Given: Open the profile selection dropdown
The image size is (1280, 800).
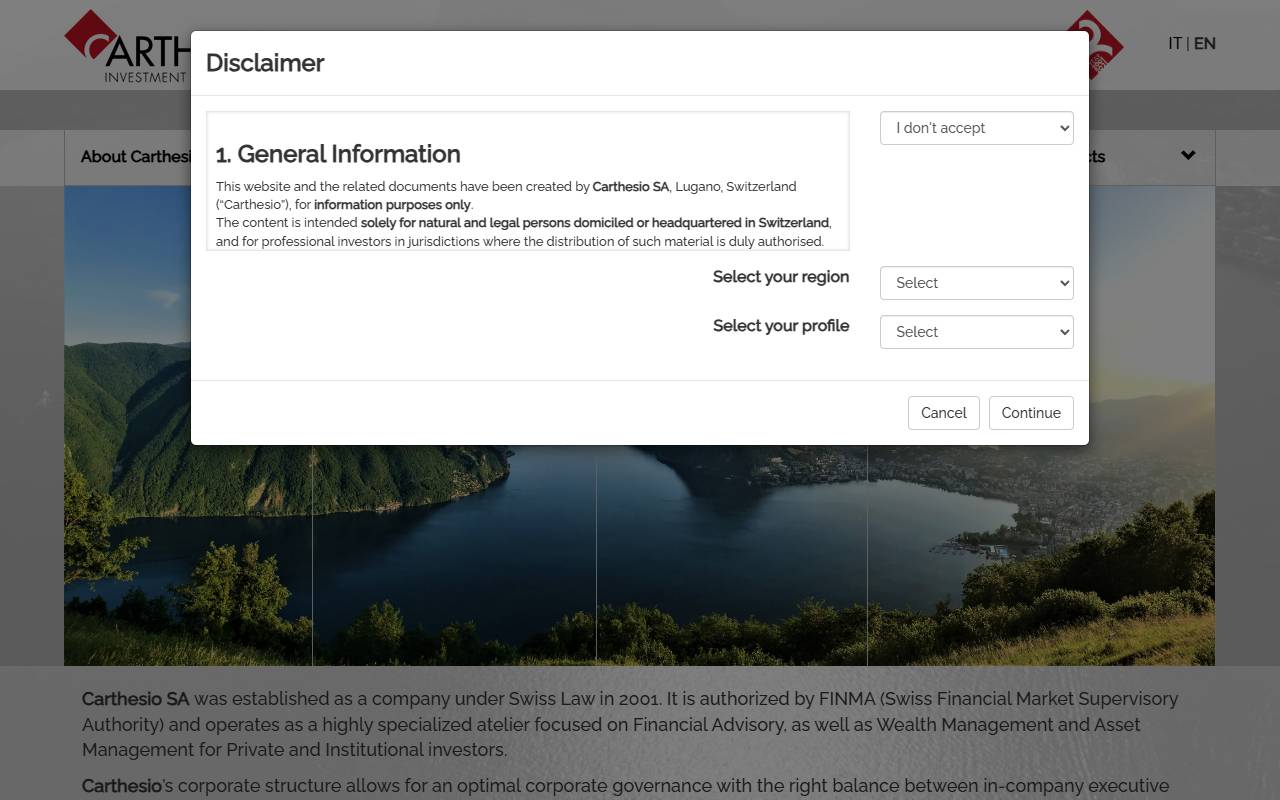Looking at the screenshot, I should [976, 332].
